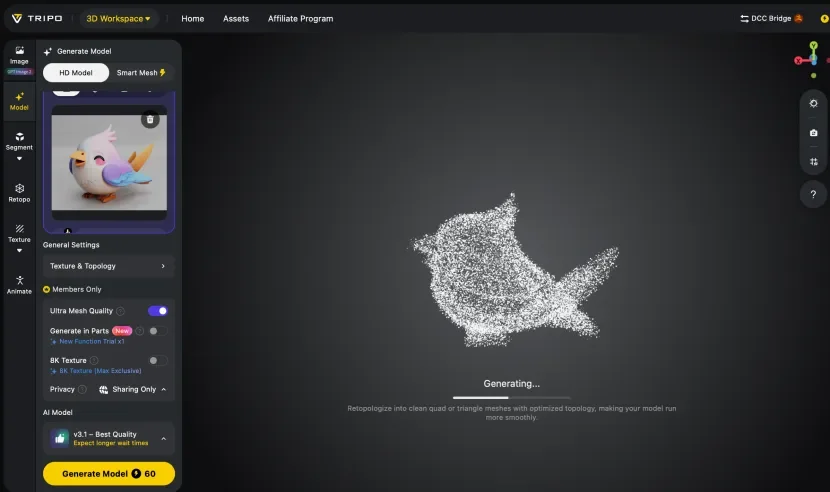Enable the Generate in Parts toggle
This screenshot has height=492, width=830.
[158, 331]
